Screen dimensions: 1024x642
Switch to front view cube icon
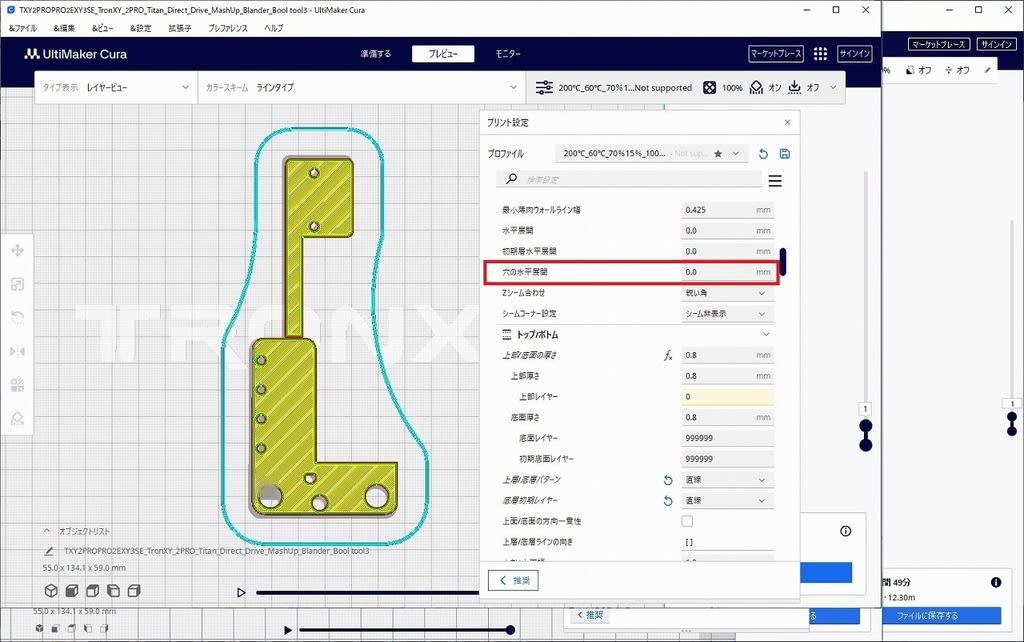pyautogui.click(x=72, y=591)
